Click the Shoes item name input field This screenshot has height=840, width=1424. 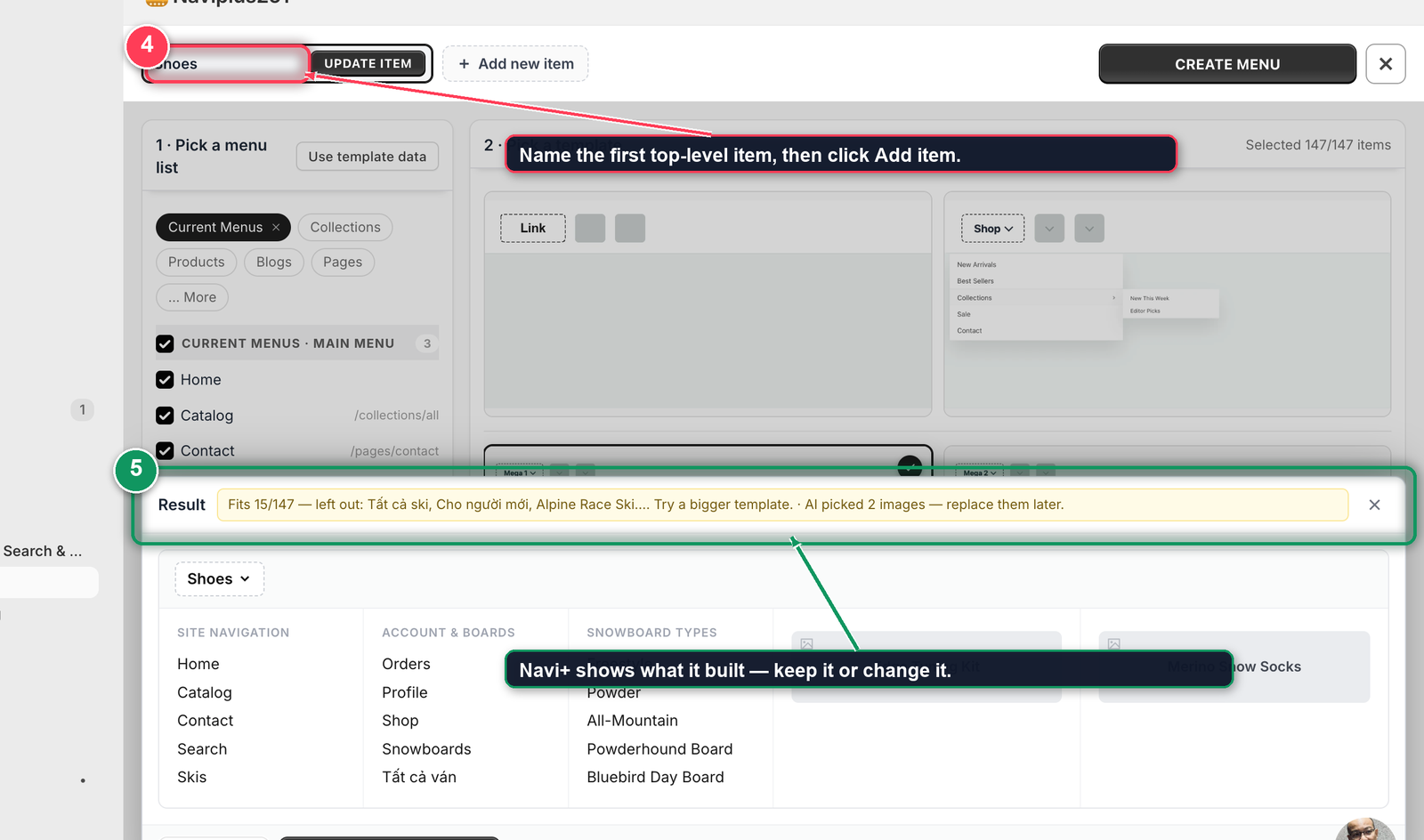(x=227, y=64)
